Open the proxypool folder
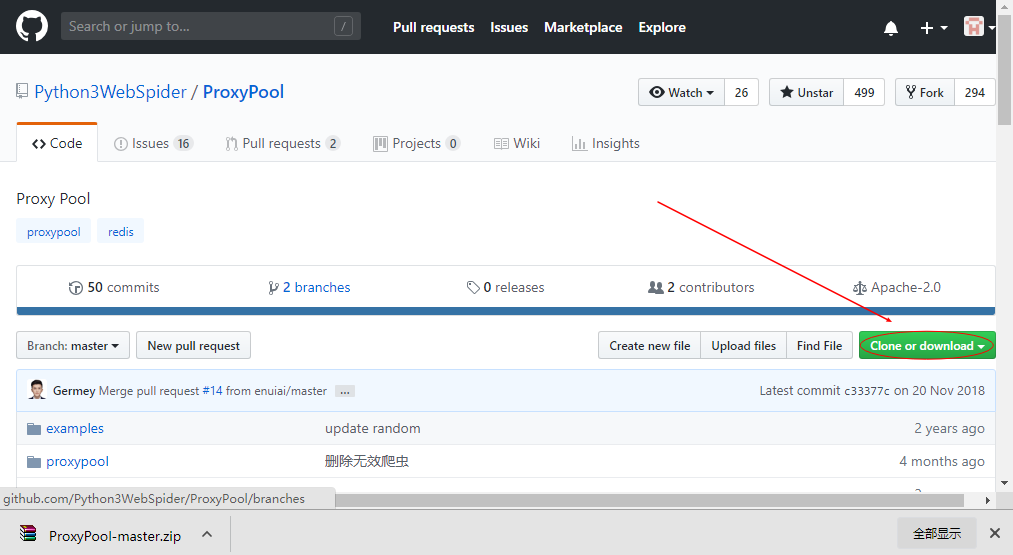This screenshot has width=1013, height=555. point(78,461)
